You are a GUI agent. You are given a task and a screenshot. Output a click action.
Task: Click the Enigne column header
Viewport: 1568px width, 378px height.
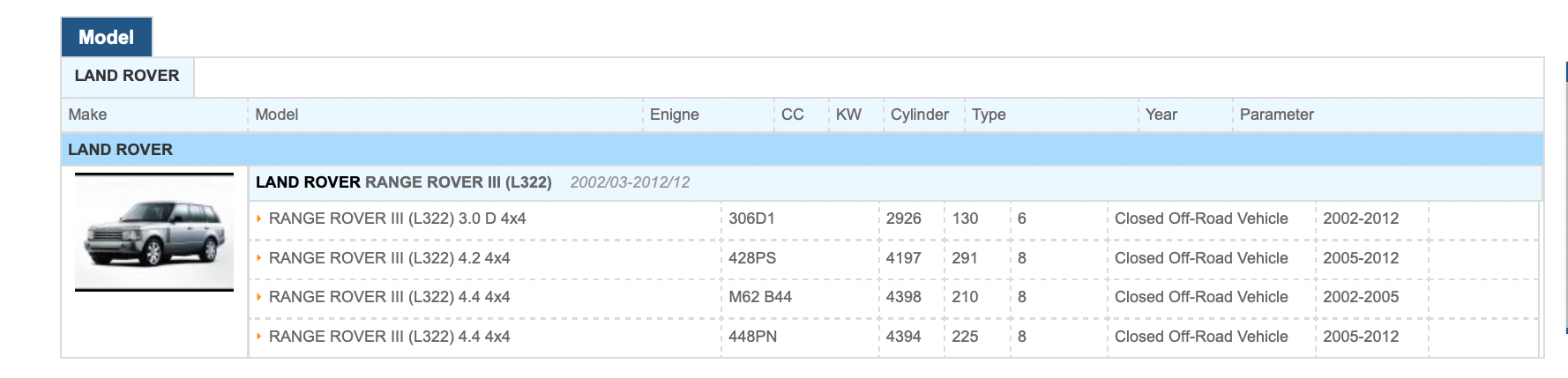coord(674,115)
